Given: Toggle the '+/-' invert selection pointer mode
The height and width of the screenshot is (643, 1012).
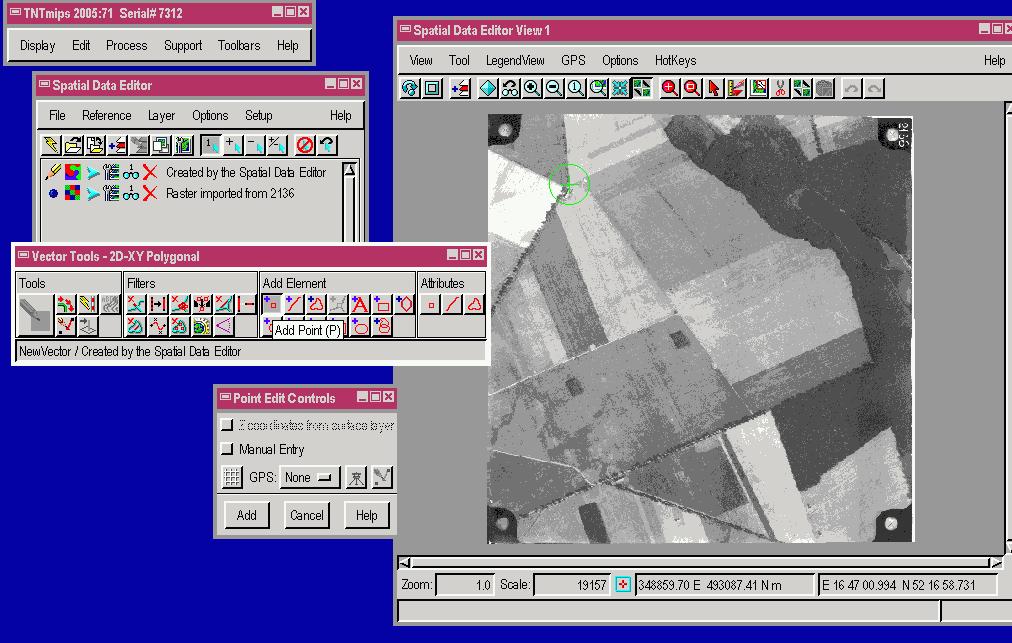Looking at the screenshot, I should 277,145.
